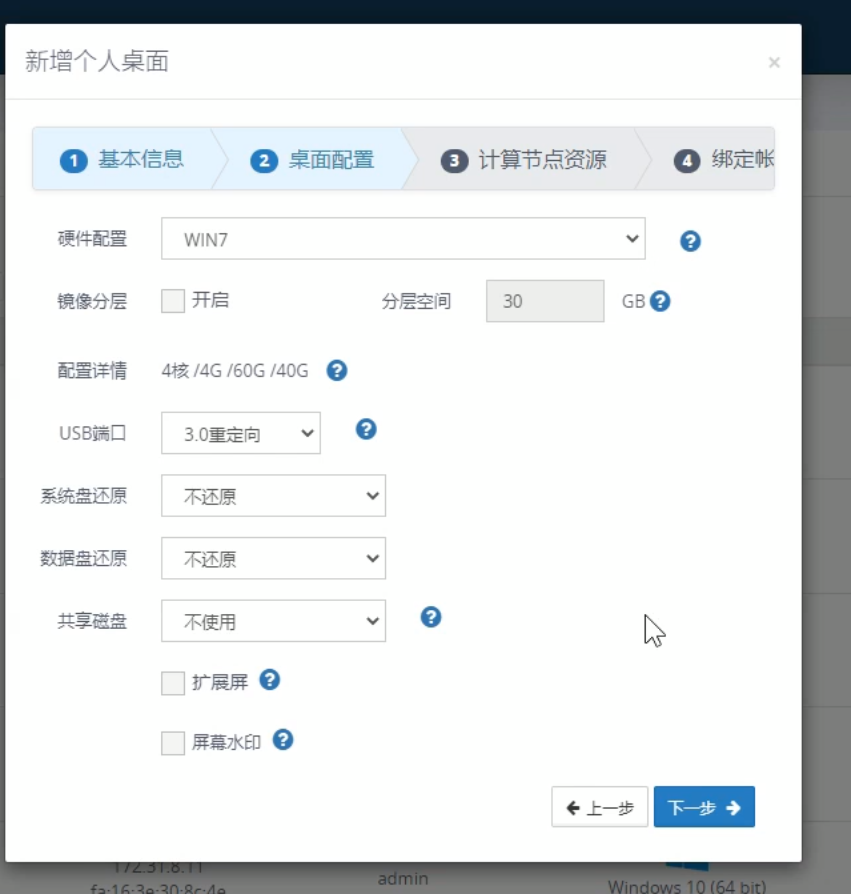
Task: Click the 上一步 previous button
Action: [599, 808]
